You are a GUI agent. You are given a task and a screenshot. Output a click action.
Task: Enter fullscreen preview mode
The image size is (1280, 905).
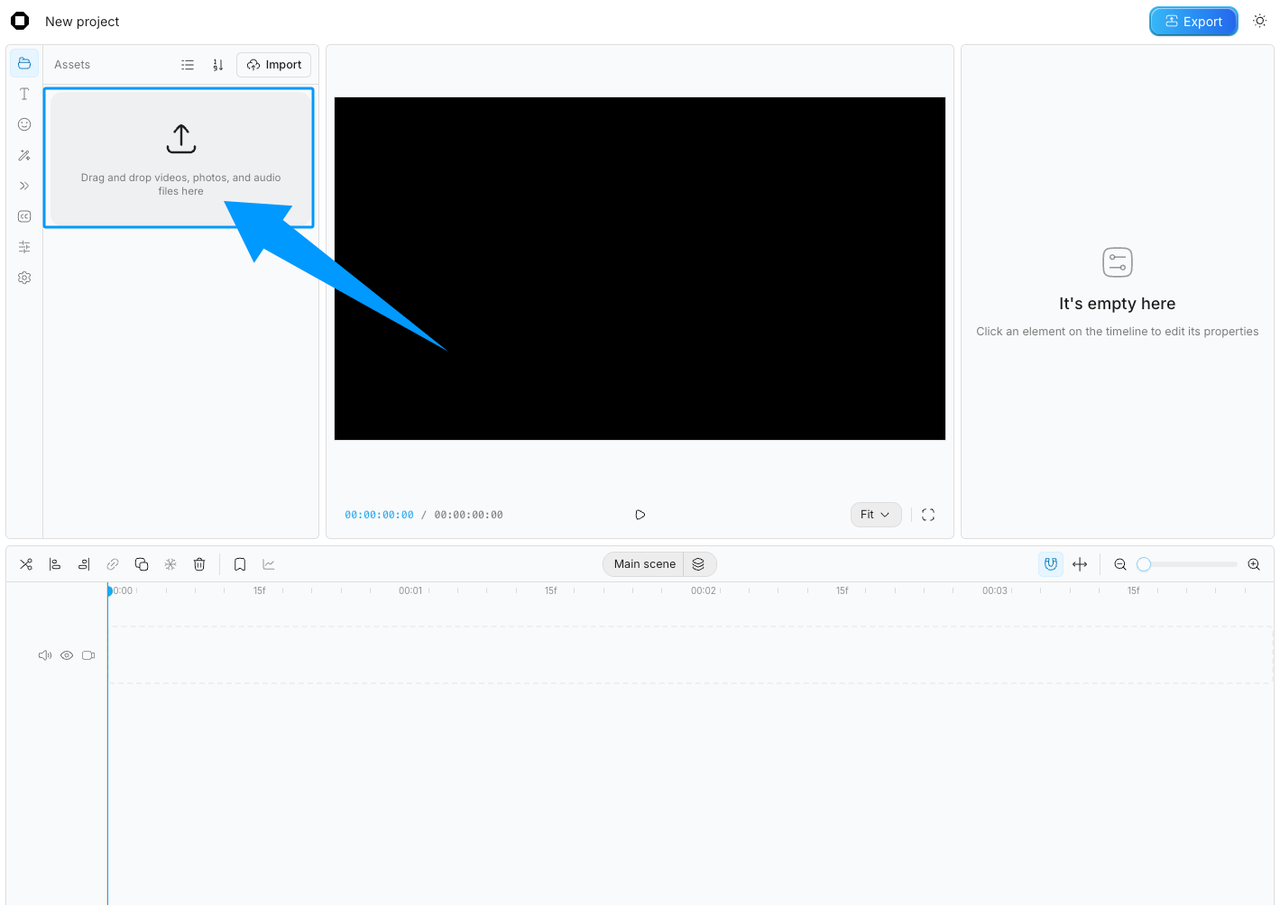(928, 515)
